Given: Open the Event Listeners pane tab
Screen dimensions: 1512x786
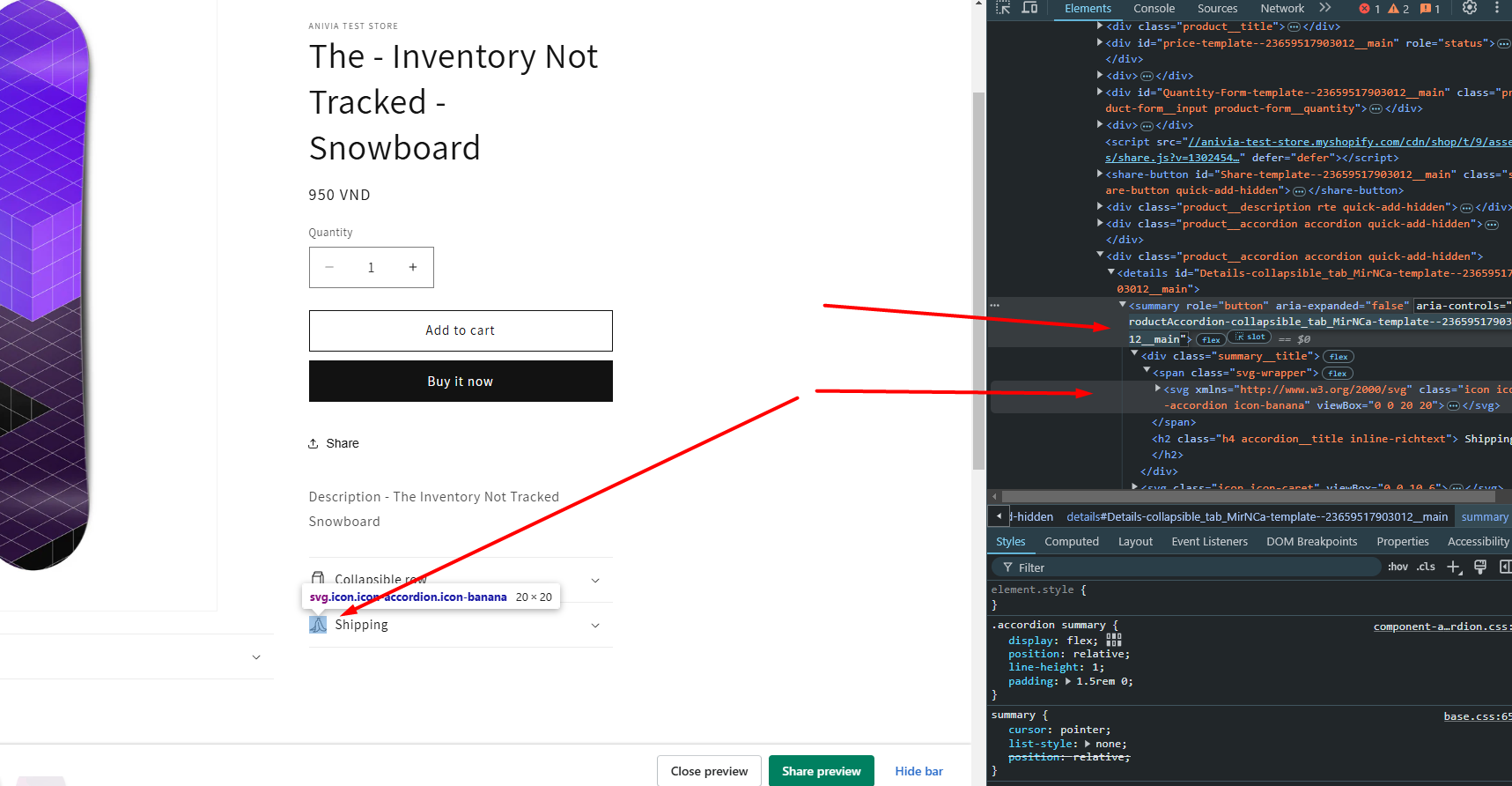Looking at the screenshot, I should [1209, 542].
